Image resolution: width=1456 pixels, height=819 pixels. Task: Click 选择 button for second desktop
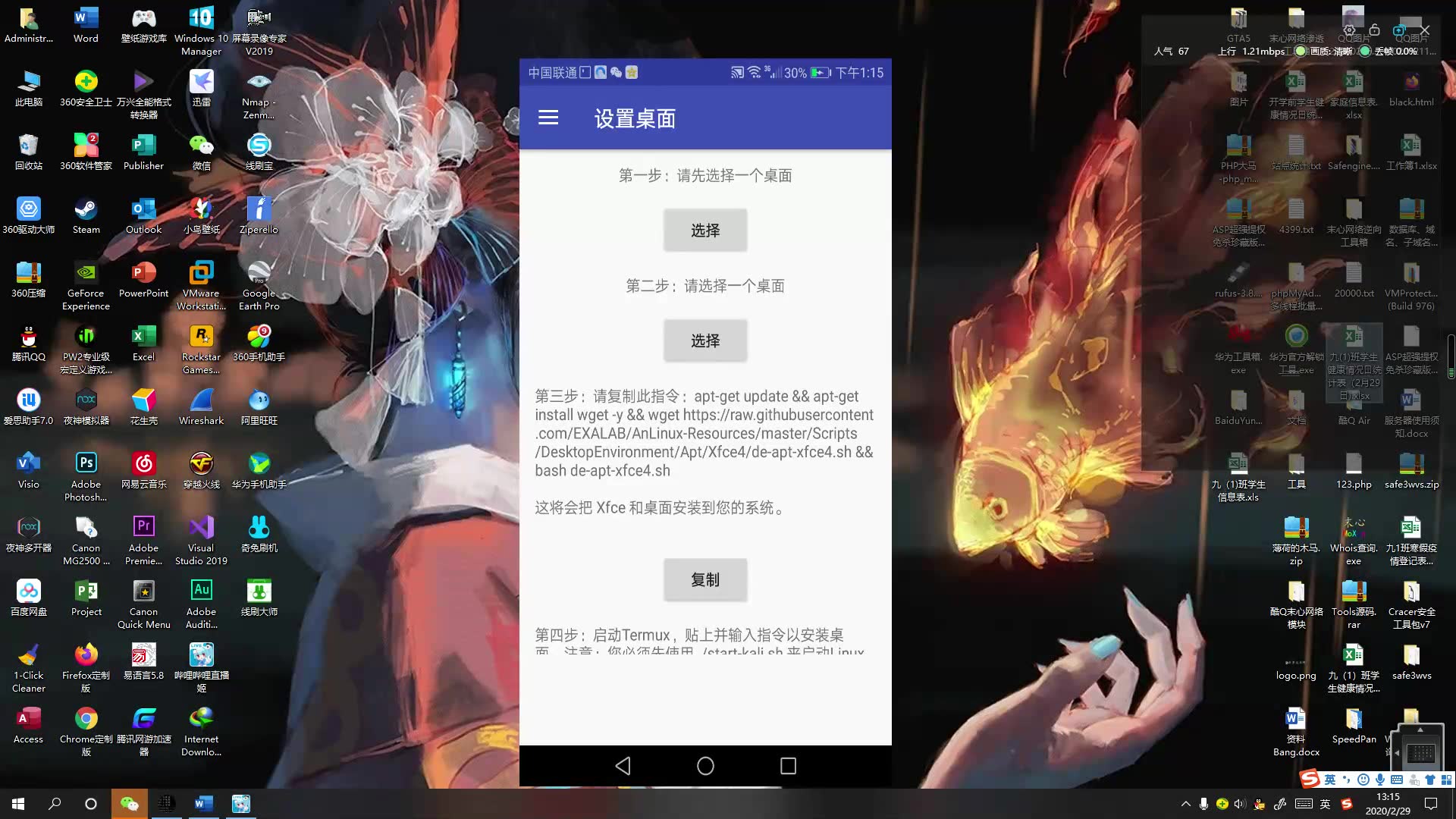point(706,341)
